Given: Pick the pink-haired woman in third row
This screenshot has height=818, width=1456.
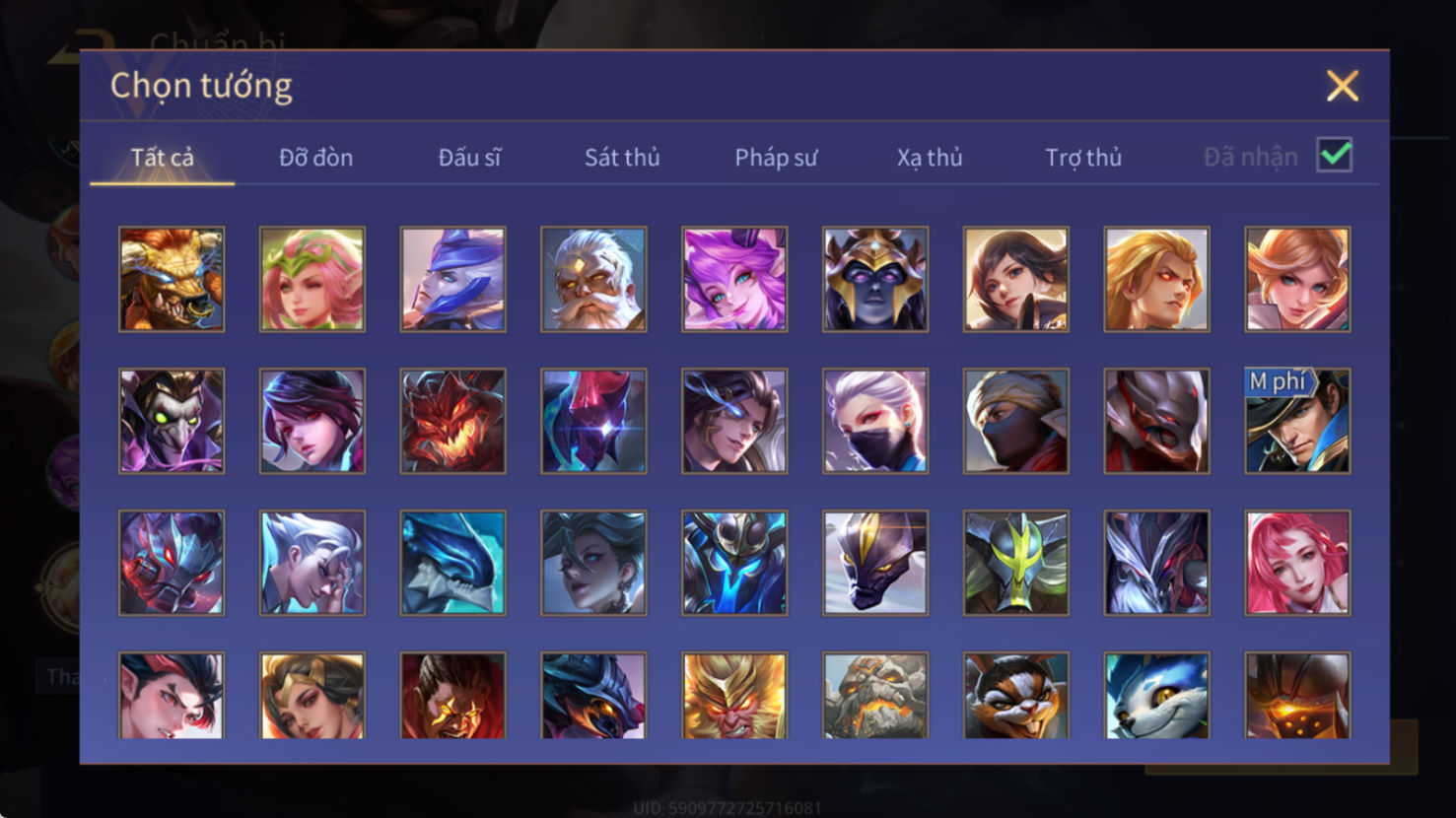Looking at the screenshot, I should 1297,563.
